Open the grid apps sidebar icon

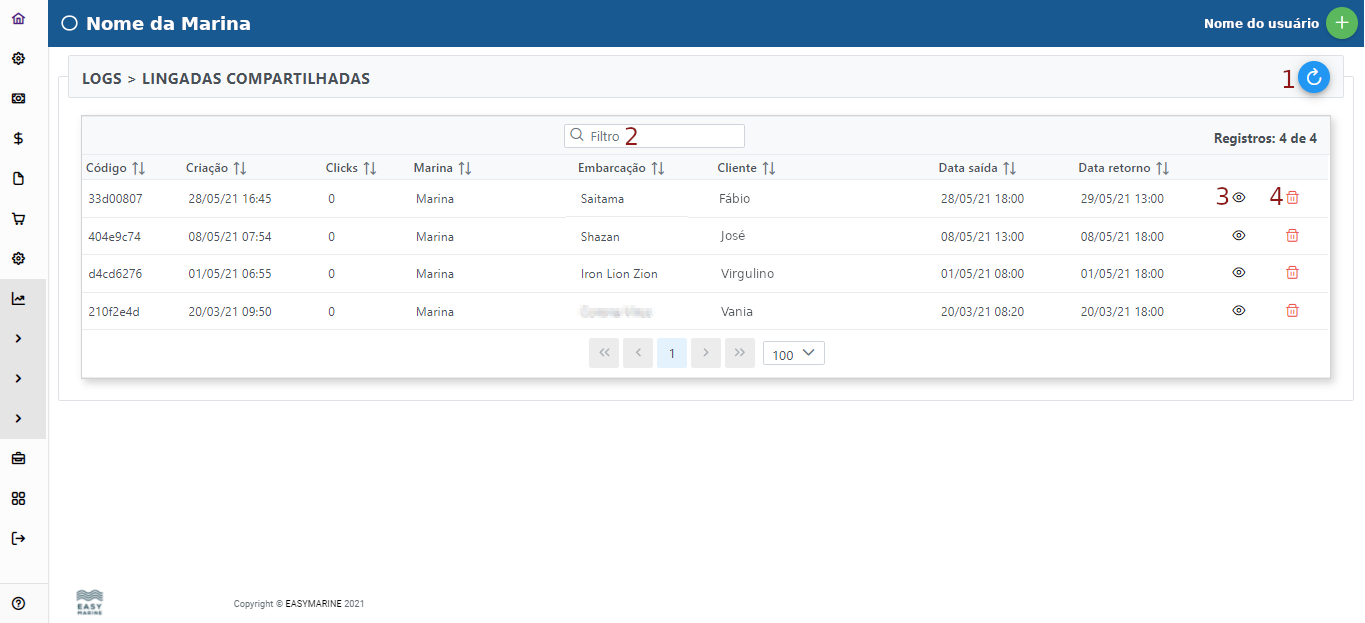18,499
